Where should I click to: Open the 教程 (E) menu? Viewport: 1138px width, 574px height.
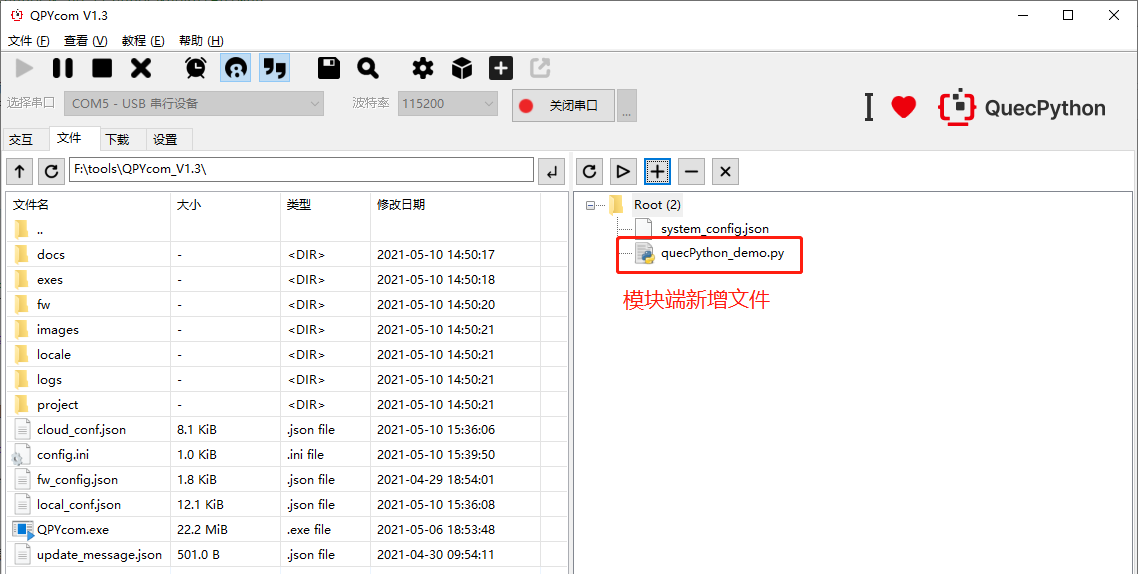[143, 41]
